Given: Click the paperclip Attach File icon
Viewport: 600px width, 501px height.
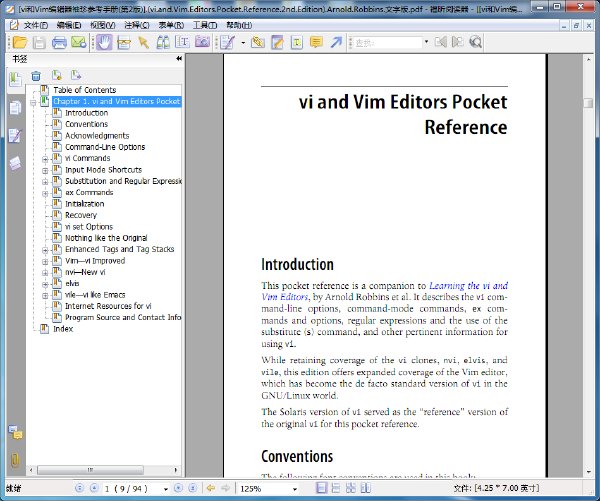Looking at the screenshot, I should pos(258,42).
